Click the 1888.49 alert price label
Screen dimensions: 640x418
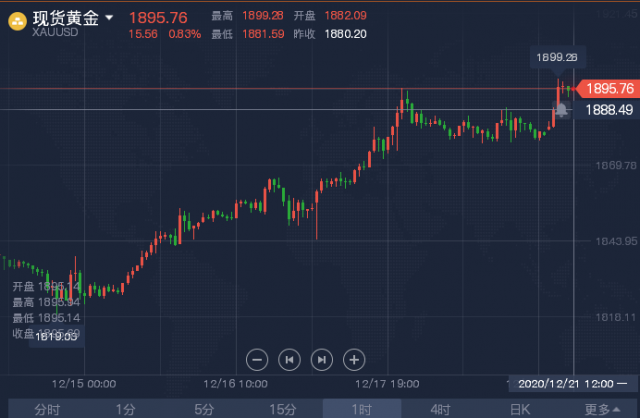[607, 110]
